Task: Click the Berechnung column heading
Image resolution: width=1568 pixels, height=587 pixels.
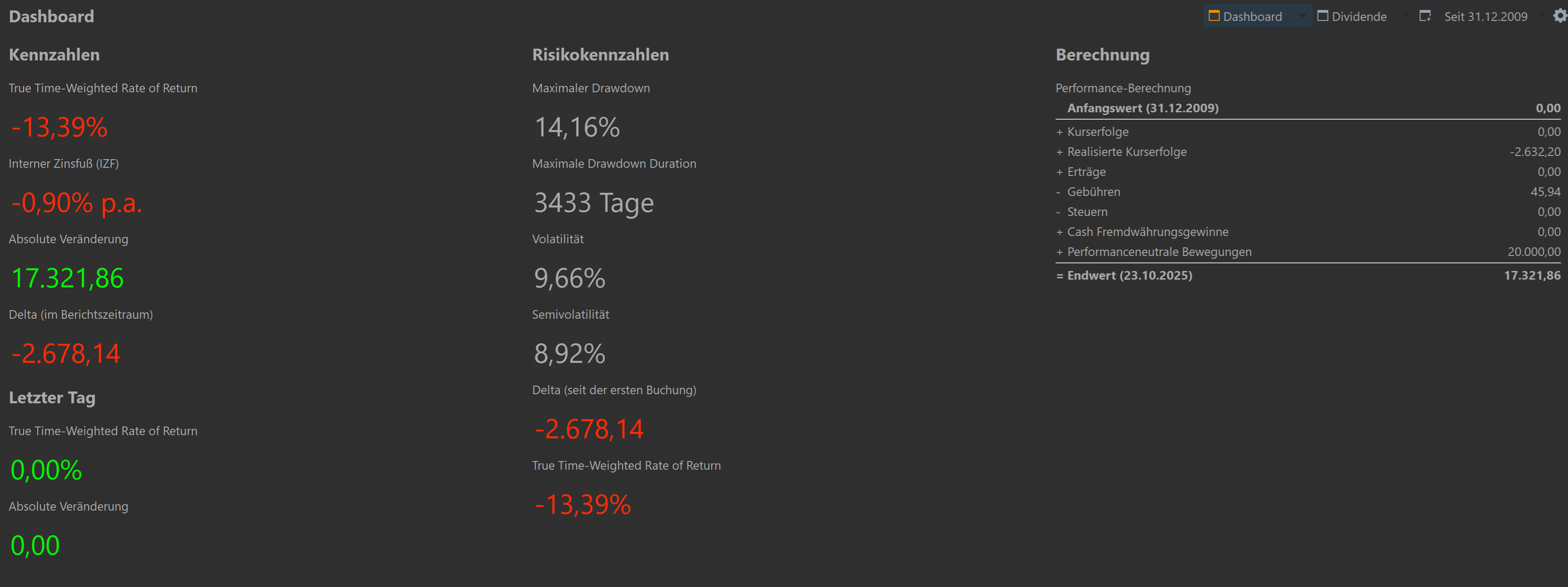Action: click(x=1102, y=55)
